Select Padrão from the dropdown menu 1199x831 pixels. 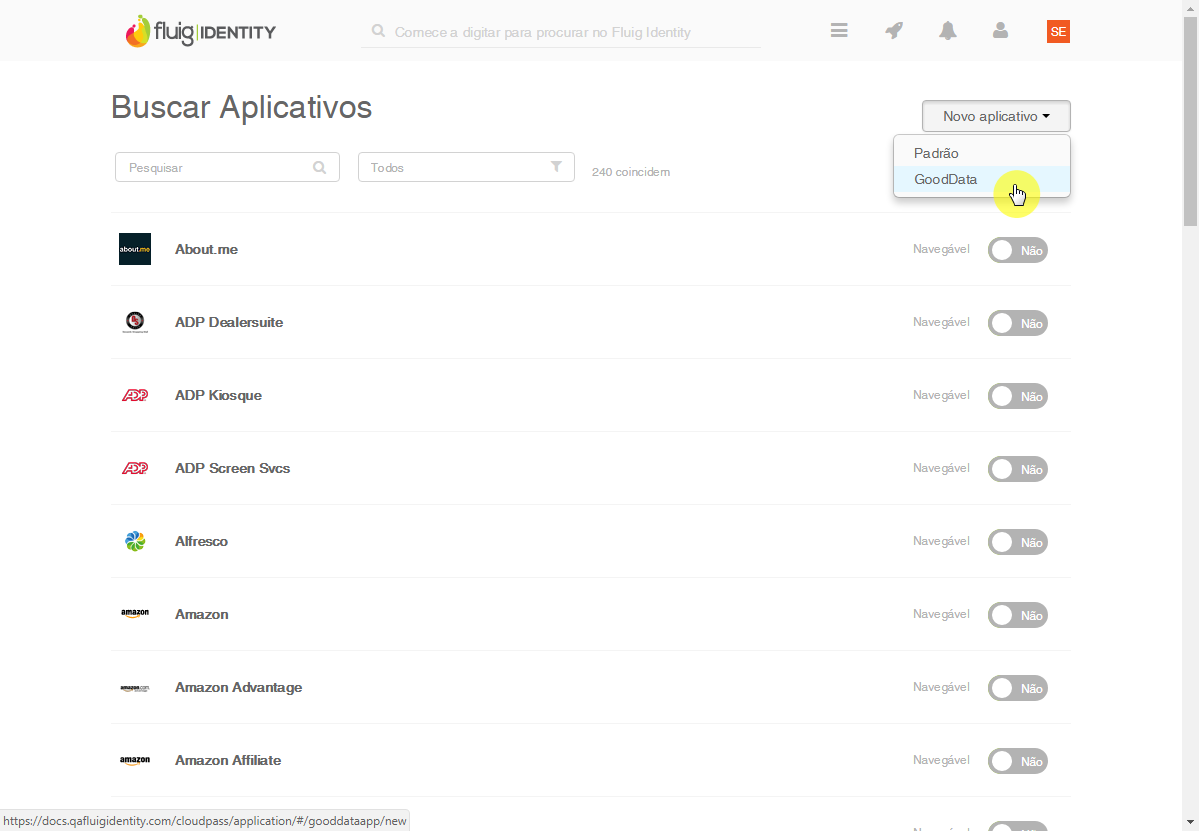point(936,153)
